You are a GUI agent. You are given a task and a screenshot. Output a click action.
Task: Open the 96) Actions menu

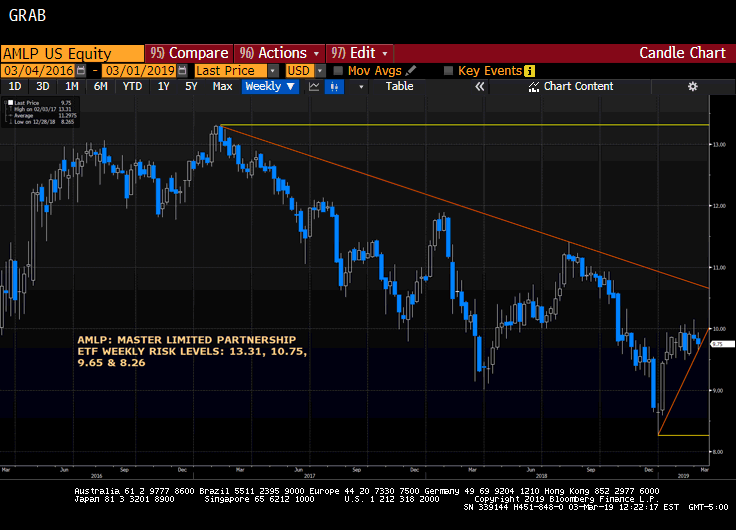coord(279,53)
